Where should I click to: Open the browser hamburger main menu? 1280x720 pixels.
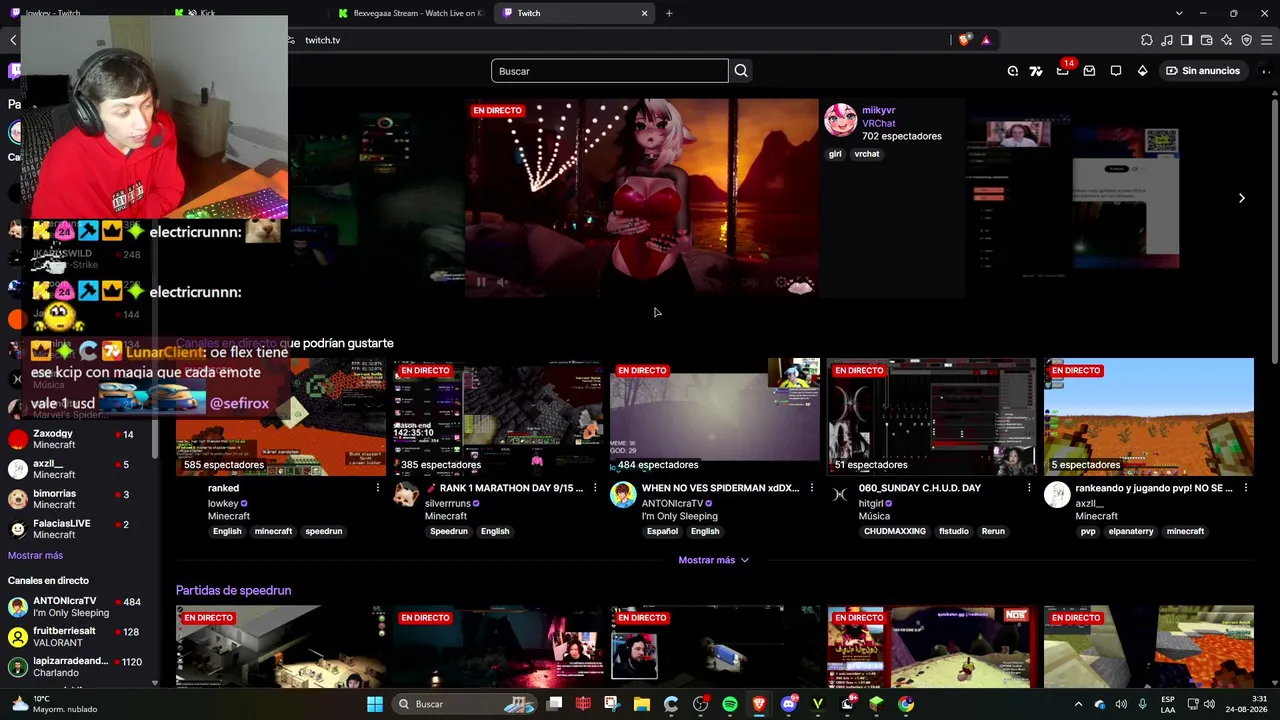pos(1267,40)
